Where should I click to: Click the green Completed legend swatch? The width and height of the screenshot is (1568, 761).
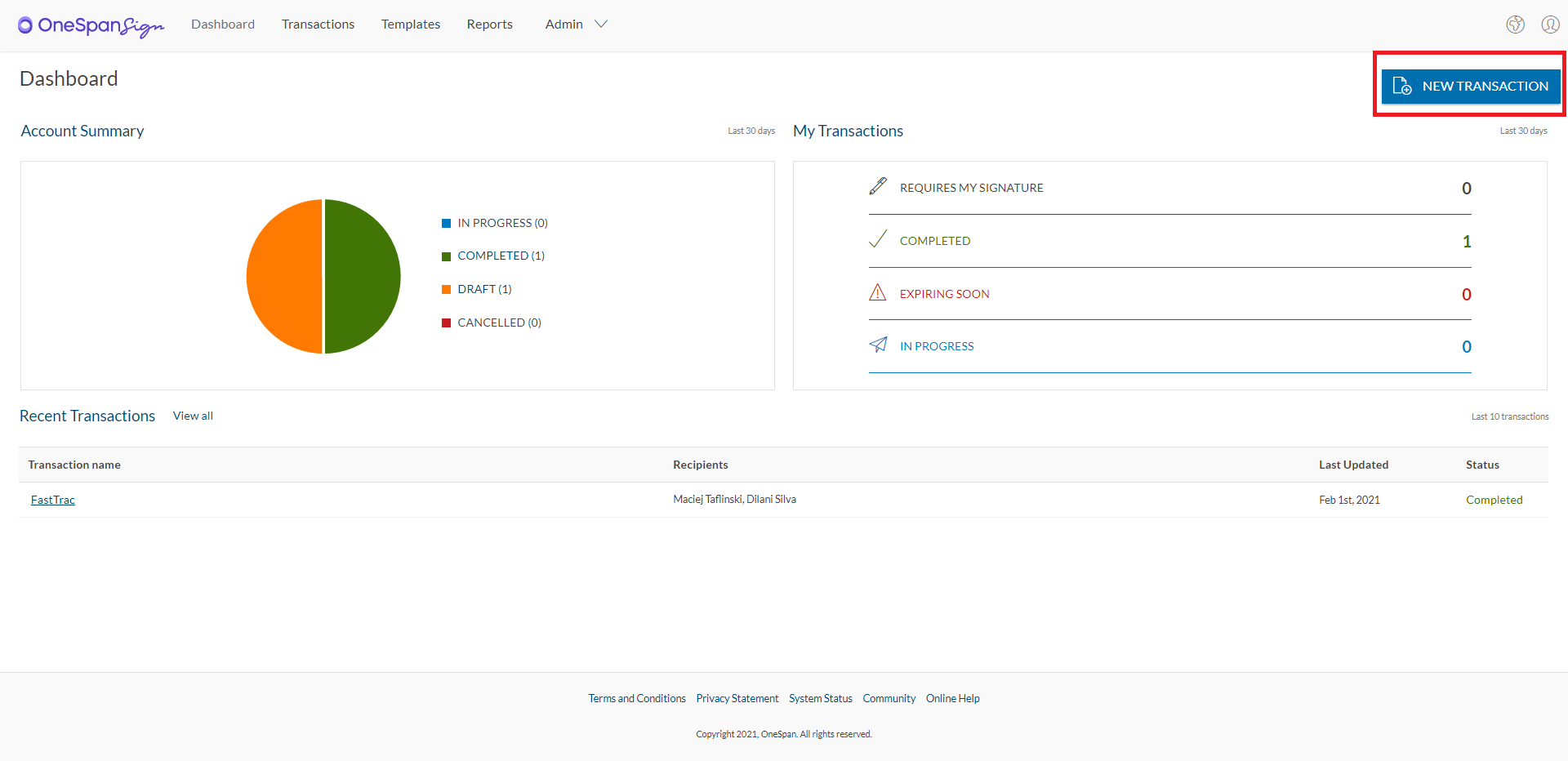[447, 256]
